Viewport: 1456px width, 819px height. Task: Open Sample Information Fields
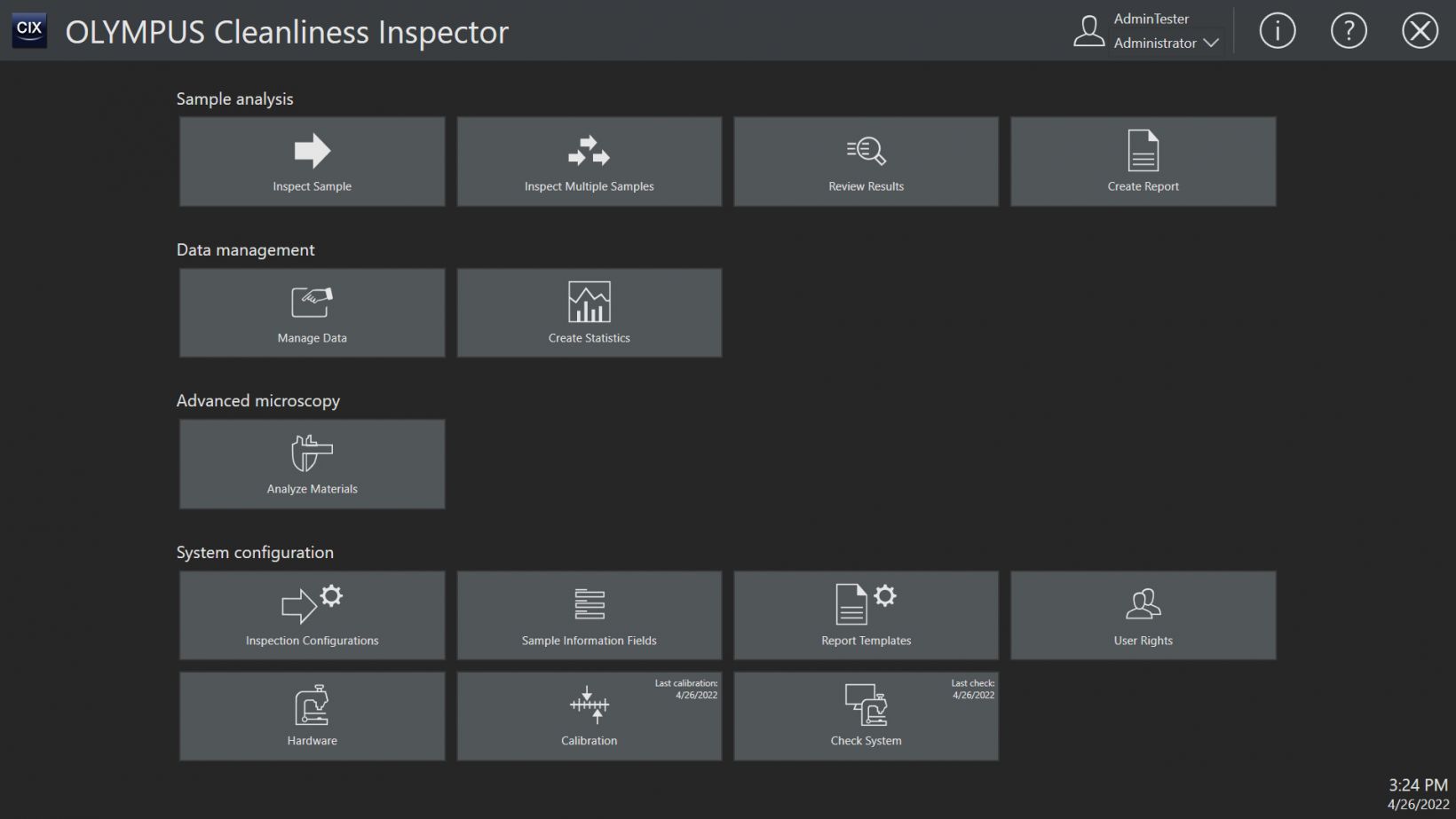(x=589, y=616)
